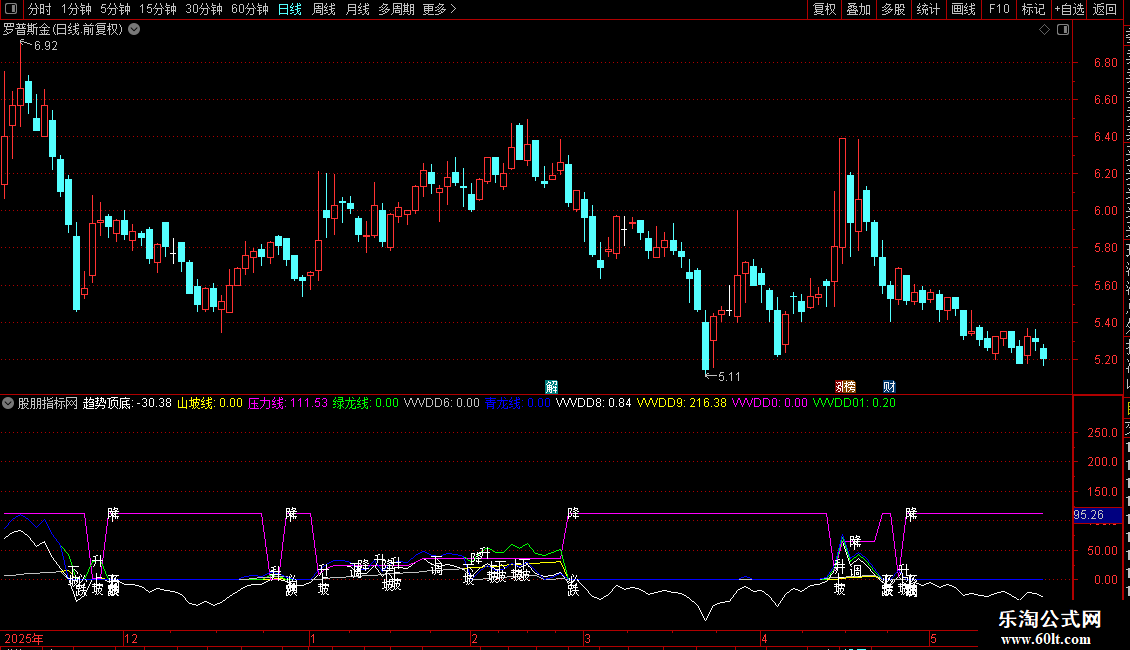1130x650 pixels.
Task: Click month 5 marker on time axis
Action: coord(933,638)
